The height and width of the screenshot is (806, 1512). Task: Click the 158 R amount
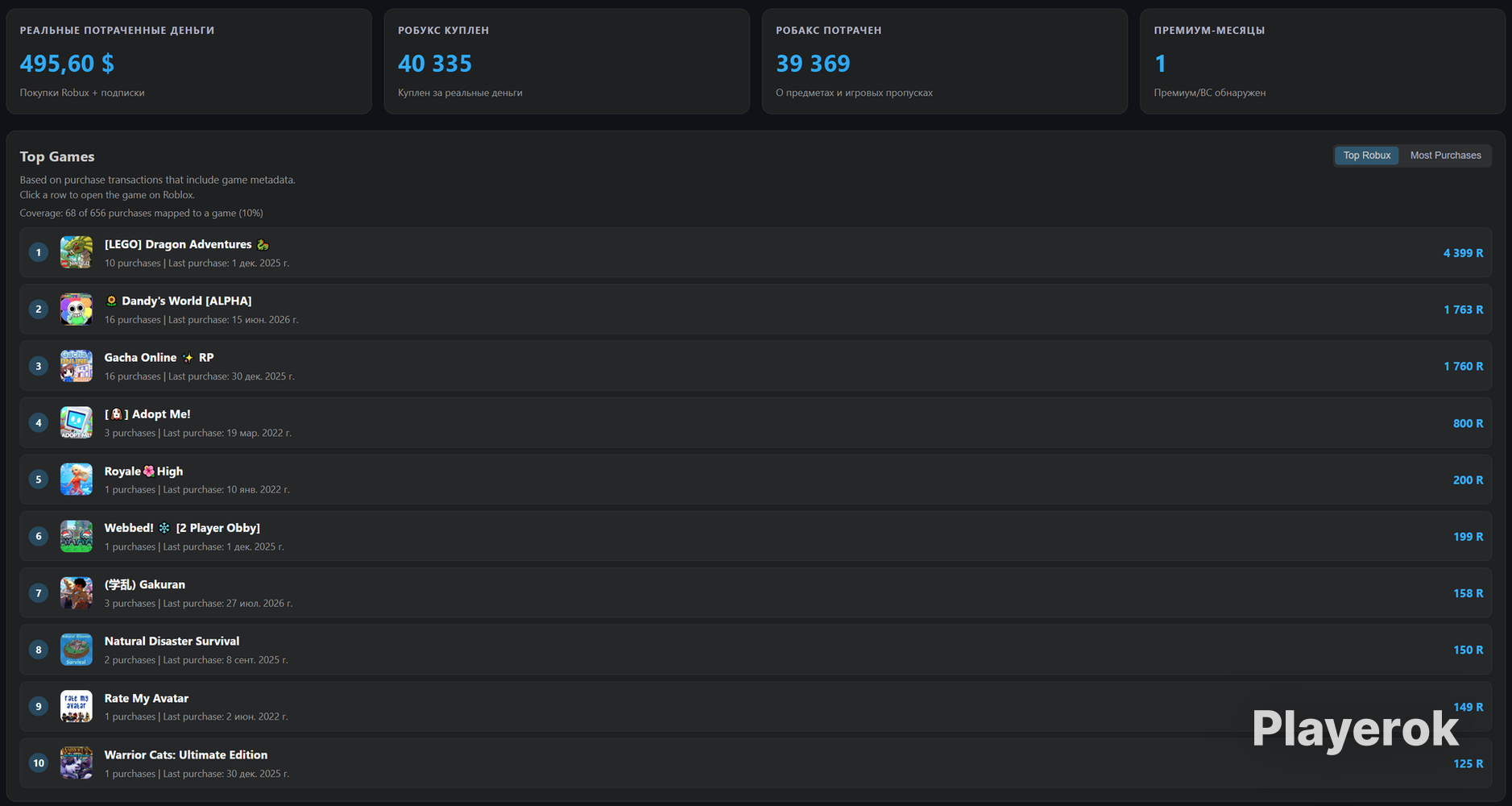[1468, 593]
